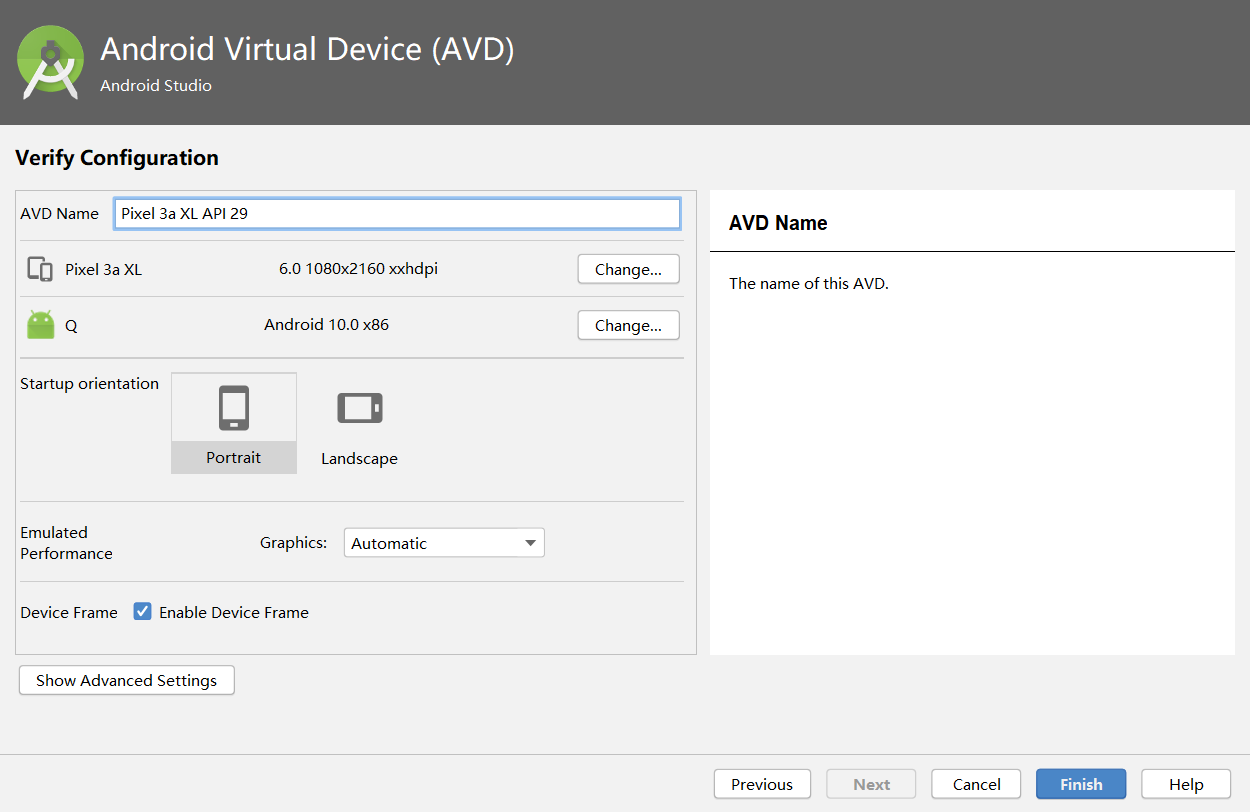Disable the Enable Device Frame checkbox

pyautogui.click(x=142, y=611)
